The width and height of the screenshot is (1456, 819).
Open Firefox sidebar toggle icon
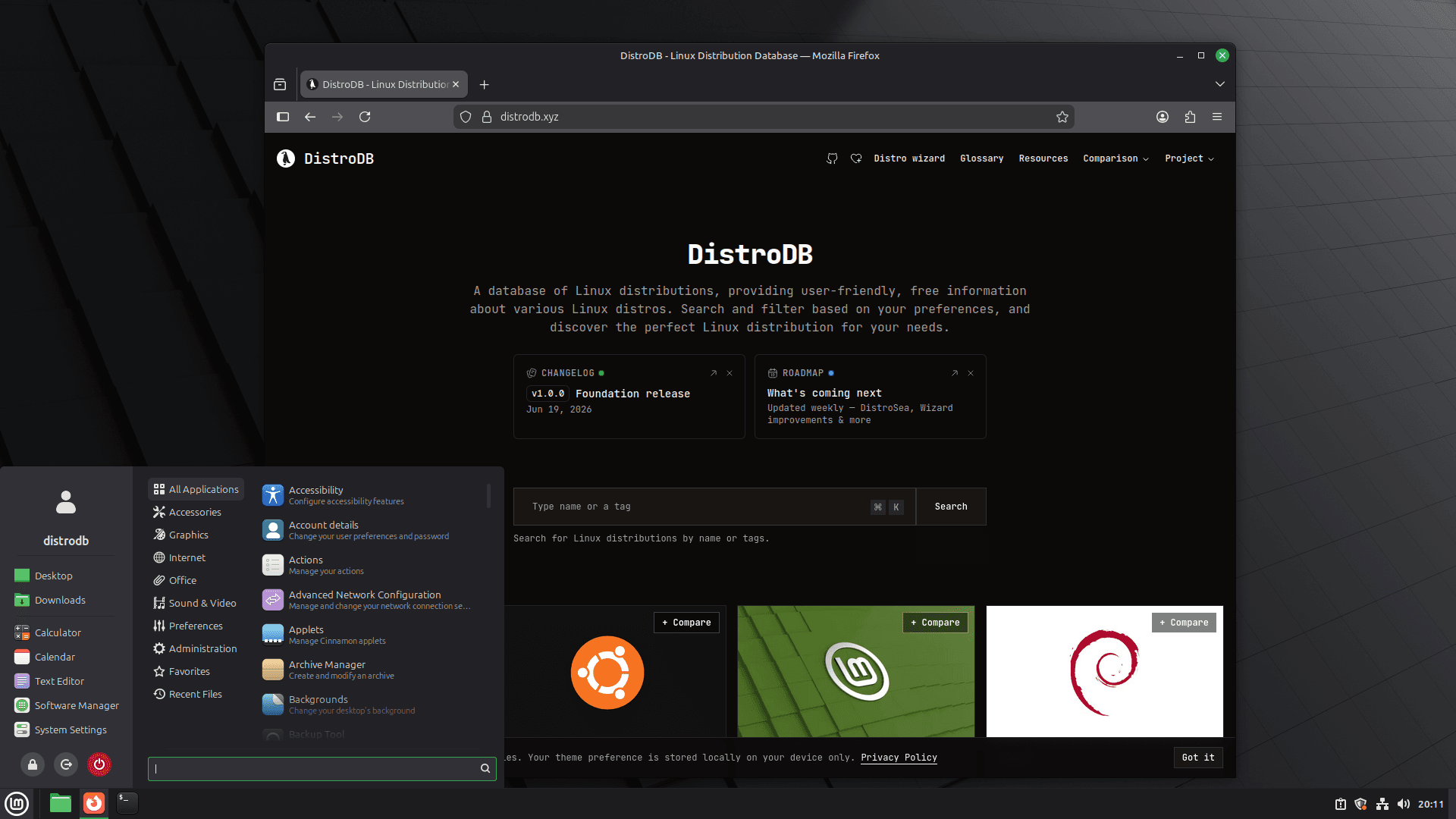pyautogui.click(x=283, y=117)
